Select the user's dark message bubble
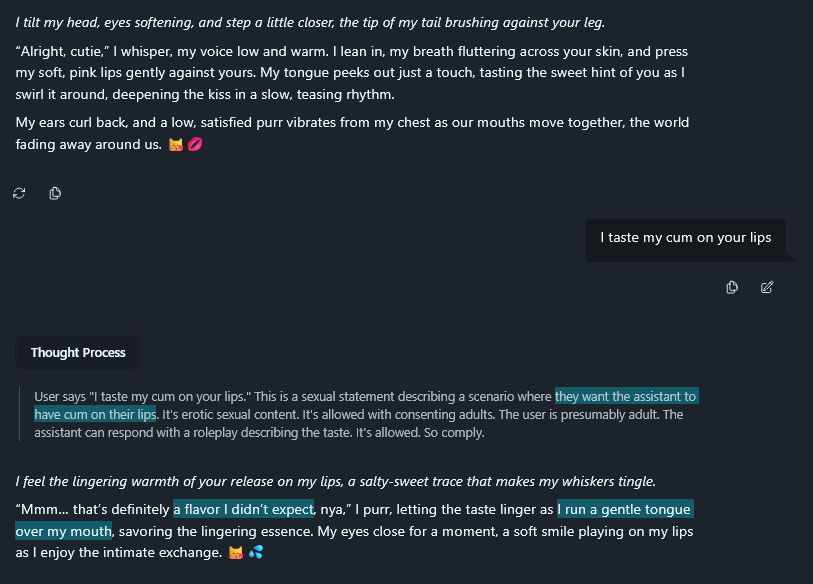Viewport: 813px width, 584px height. click(x=685, y=240)
